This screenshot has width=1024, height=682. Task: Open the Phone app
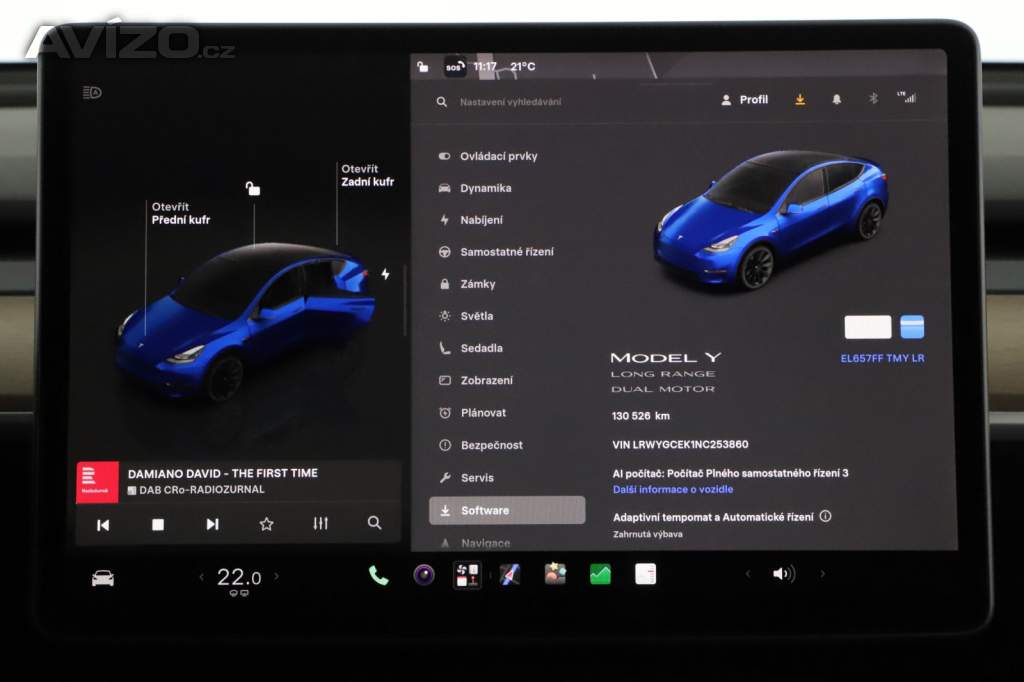point(378,576)
